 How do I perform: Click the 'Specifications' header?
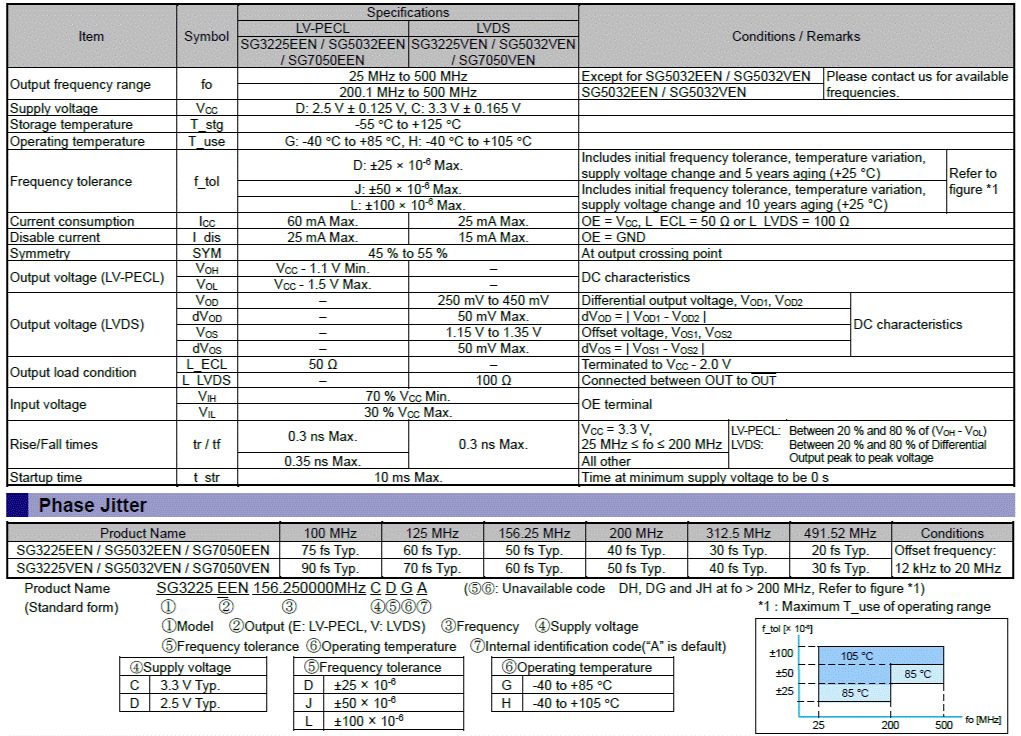408,12
